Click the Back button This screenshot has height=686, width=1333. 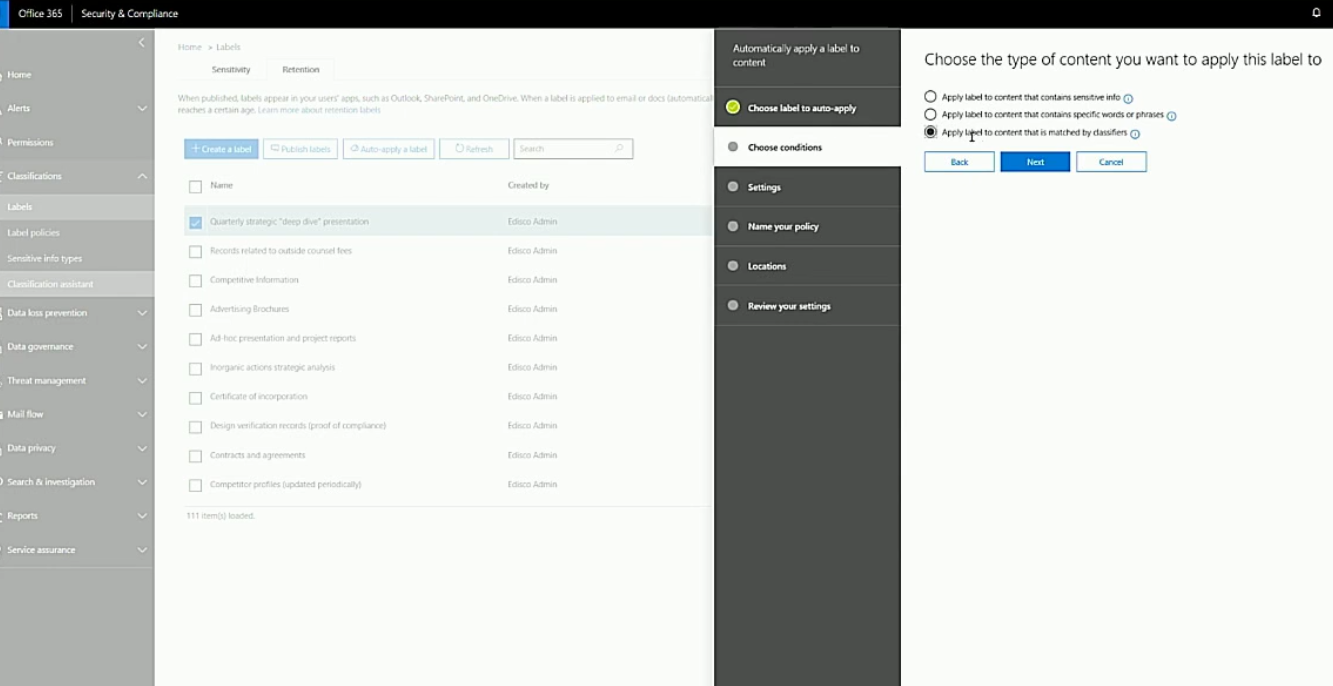tap(959, 162)
